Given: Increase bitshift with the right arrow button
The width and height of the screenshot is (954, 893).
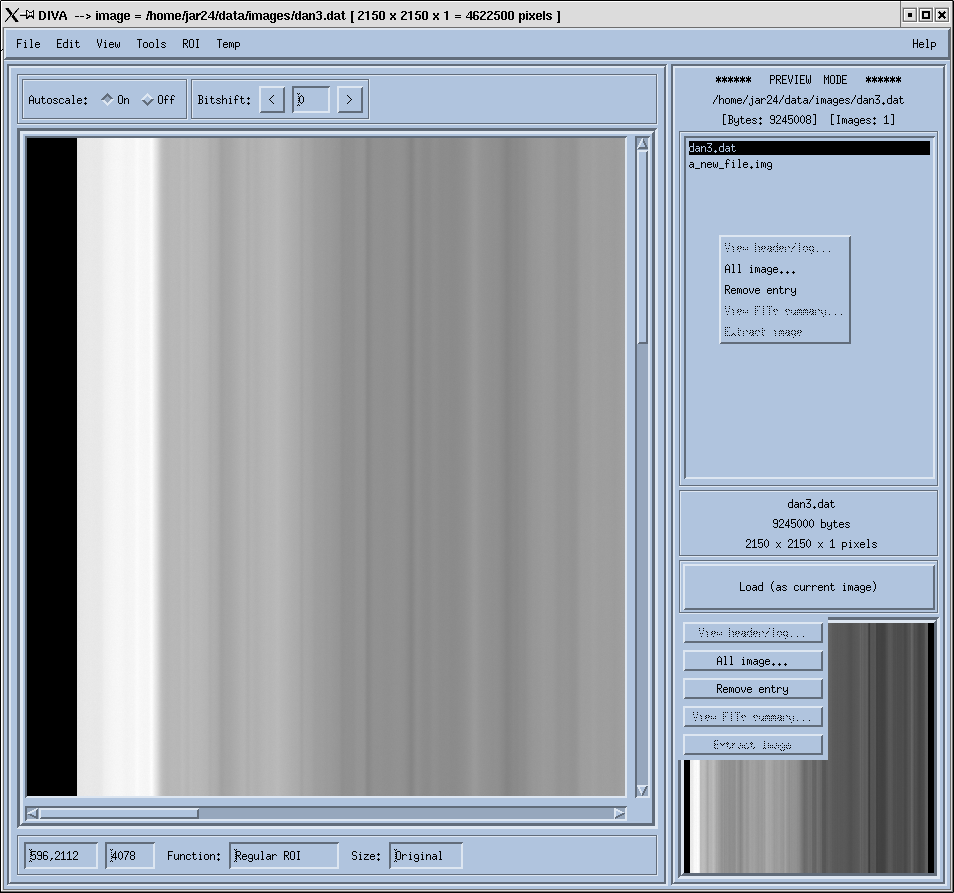Looking at the screenshot, I should [349, 100].
